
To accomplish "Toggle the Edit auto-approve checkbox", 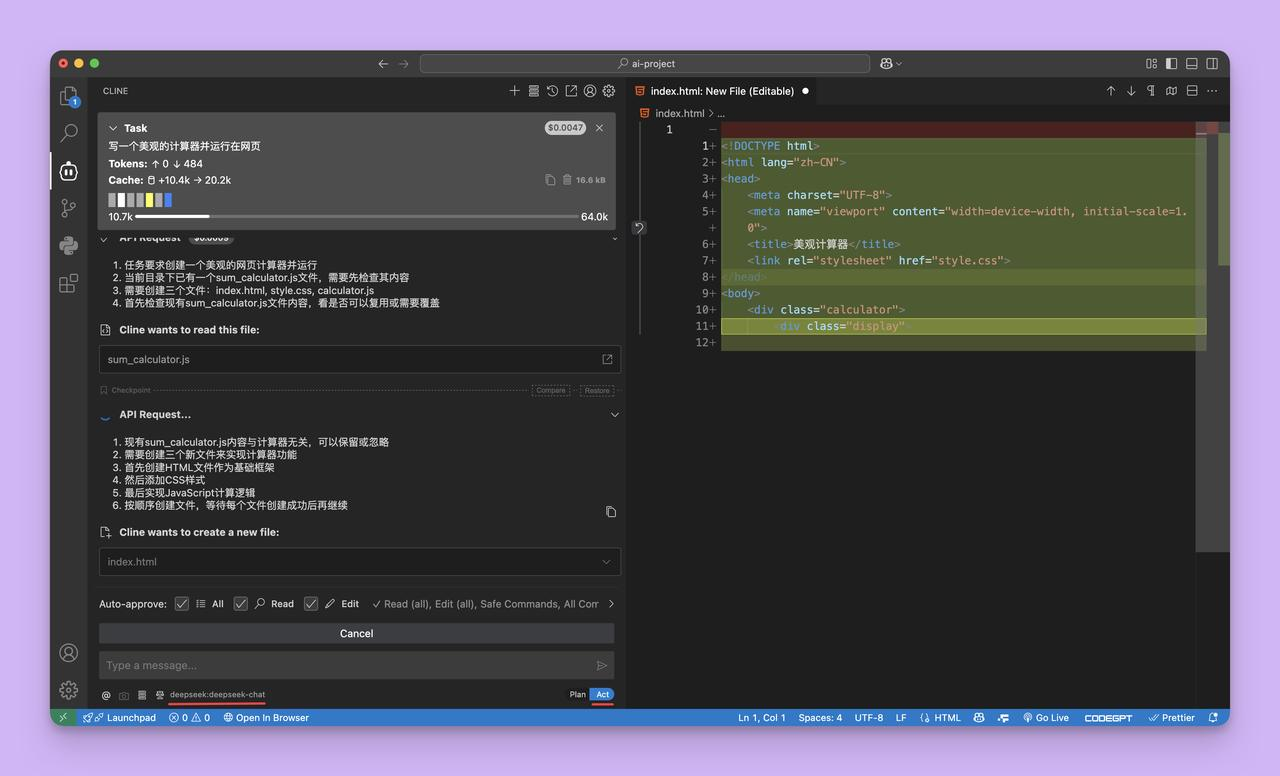I will click(x=311, y=604).
